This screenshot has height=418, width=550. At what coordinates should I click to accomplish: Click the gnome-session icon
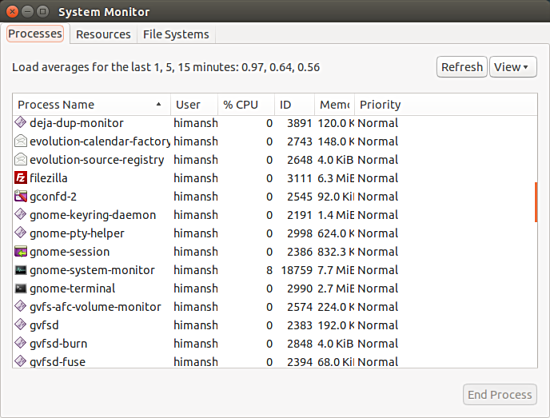(x=20, y=251)
